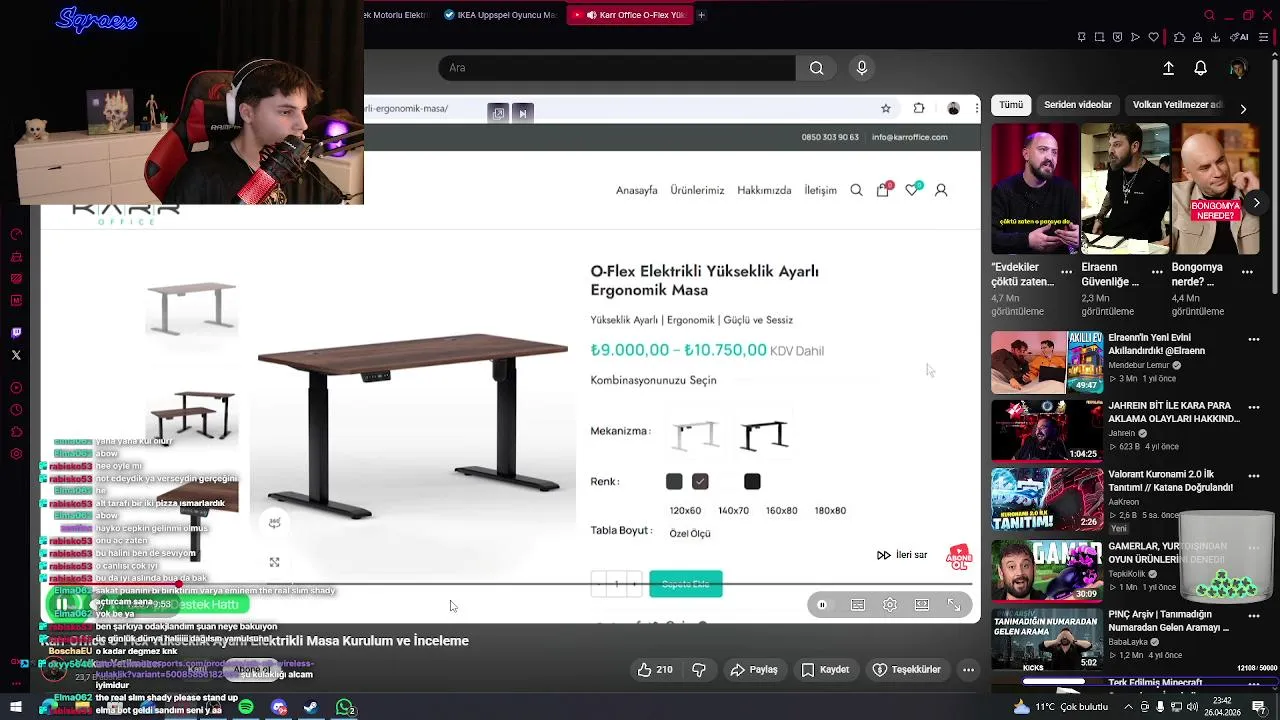Open options for "Bongomya nerede?" short
Screen dimensions: 1280x720
tap(1247, 271)
